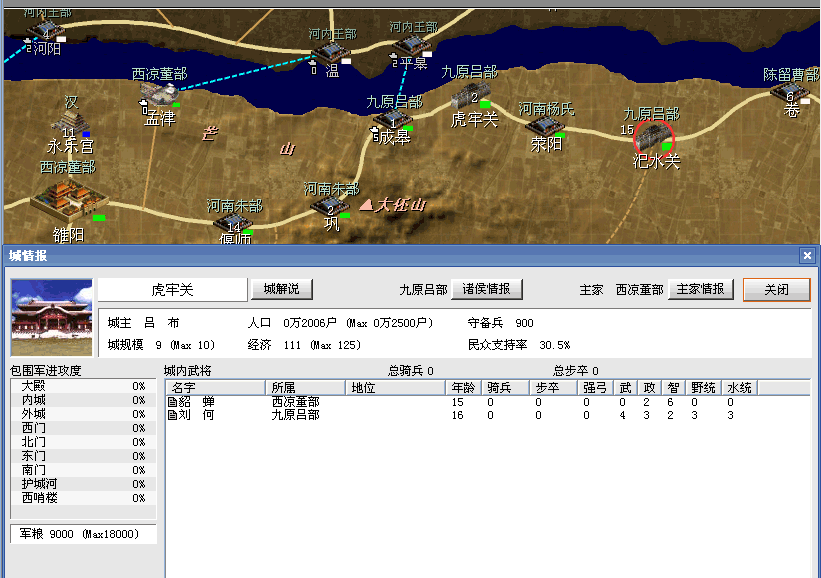Click the 成皋 city icon
This screenshot has height=578, width=821.
(x=387, y=119)
